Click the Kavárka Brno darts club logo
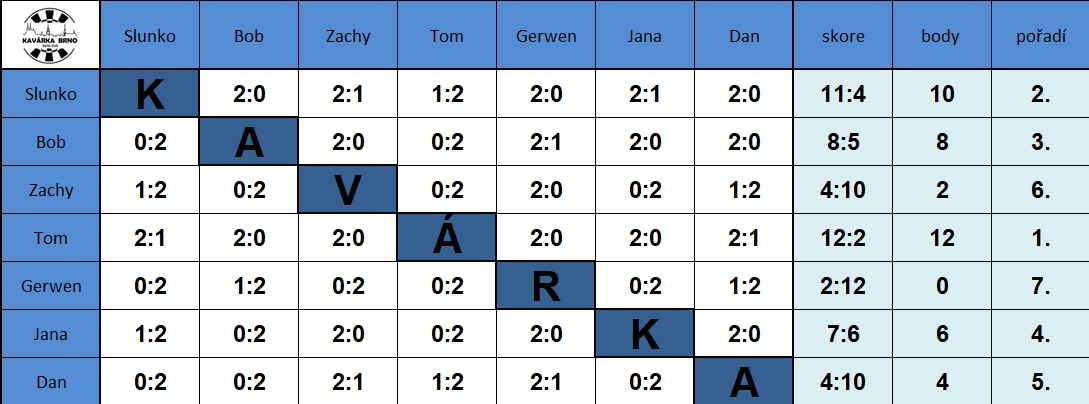 click(x=50, y=35)
